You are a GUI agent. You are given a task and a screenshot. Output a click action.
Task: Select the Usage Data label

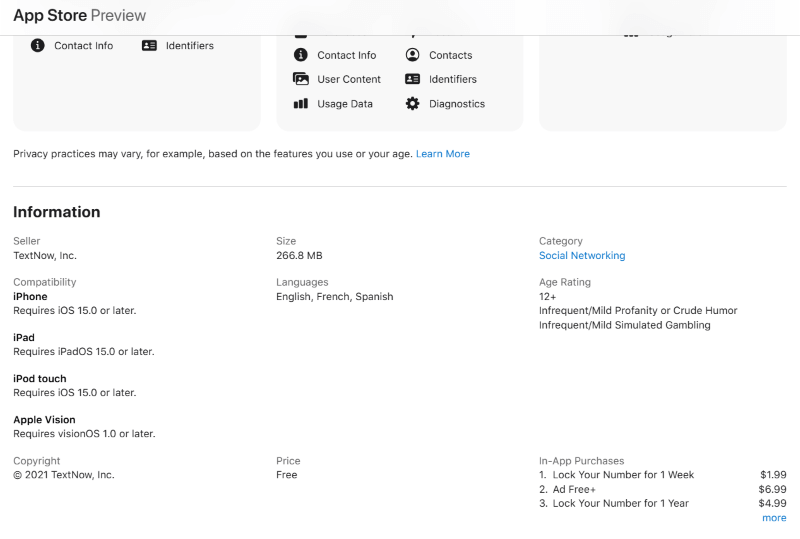345,104
